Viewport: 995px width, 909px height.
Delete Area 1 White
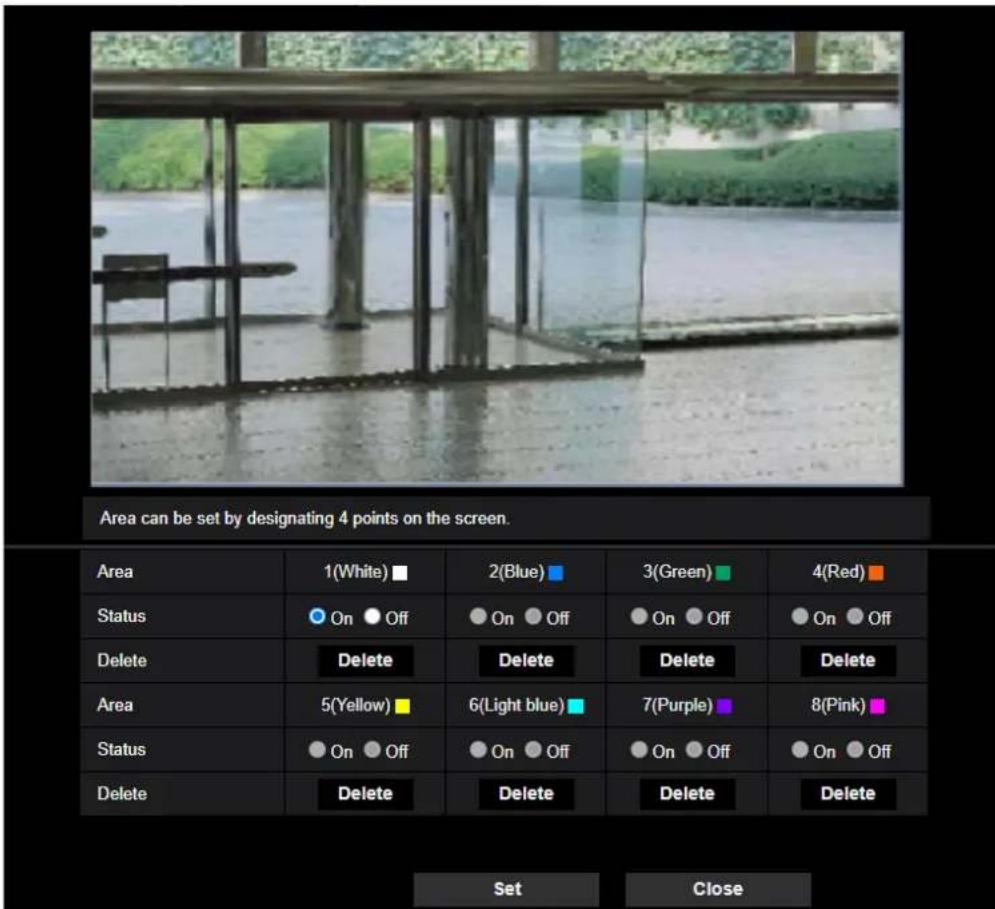pyautogui.click(x=366, y=661)
